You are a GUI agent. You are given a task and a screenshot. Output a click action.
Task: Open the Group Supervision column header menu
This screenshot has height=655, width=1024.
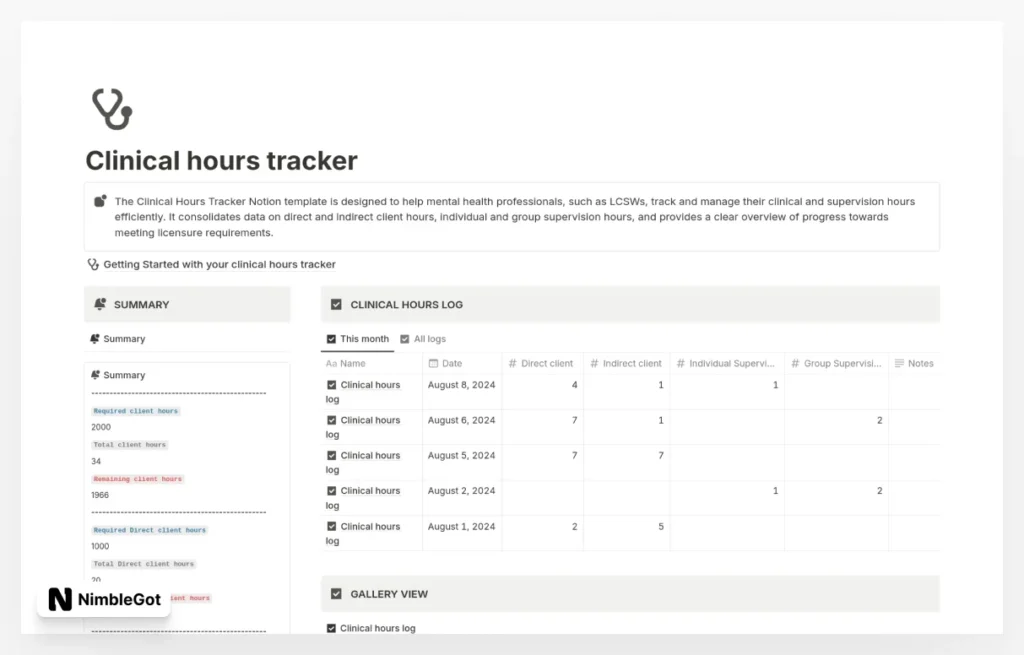point(836,364)
